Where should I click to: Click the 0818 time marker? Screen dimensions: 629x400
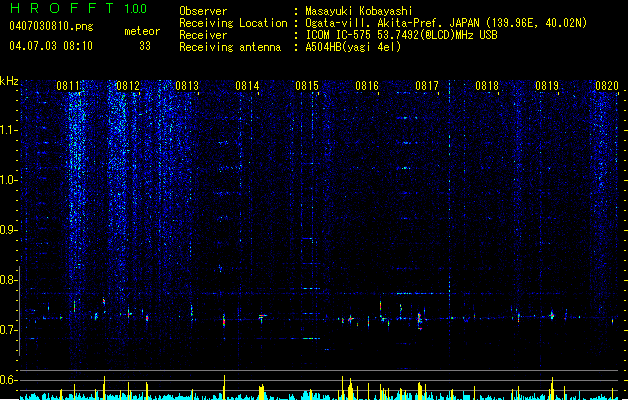487,86
